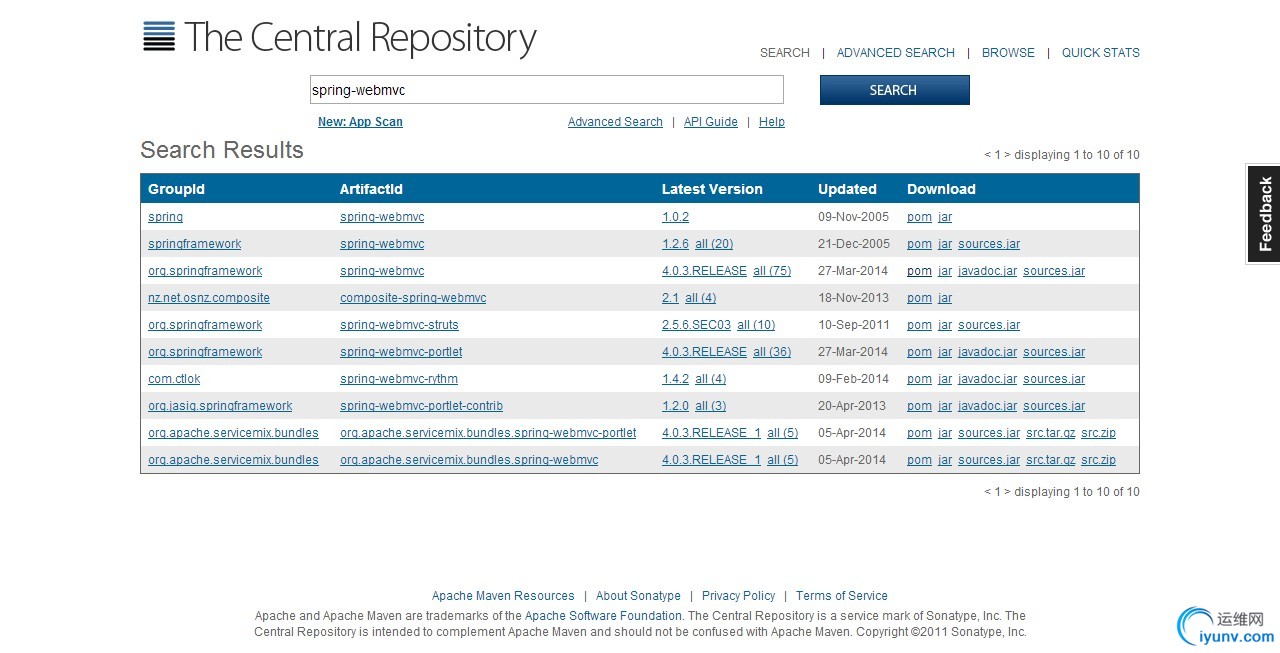The image size is (1280, 653).
Task: Open ADVANCED SEARCH in top navigation
Action: (895, 53)
